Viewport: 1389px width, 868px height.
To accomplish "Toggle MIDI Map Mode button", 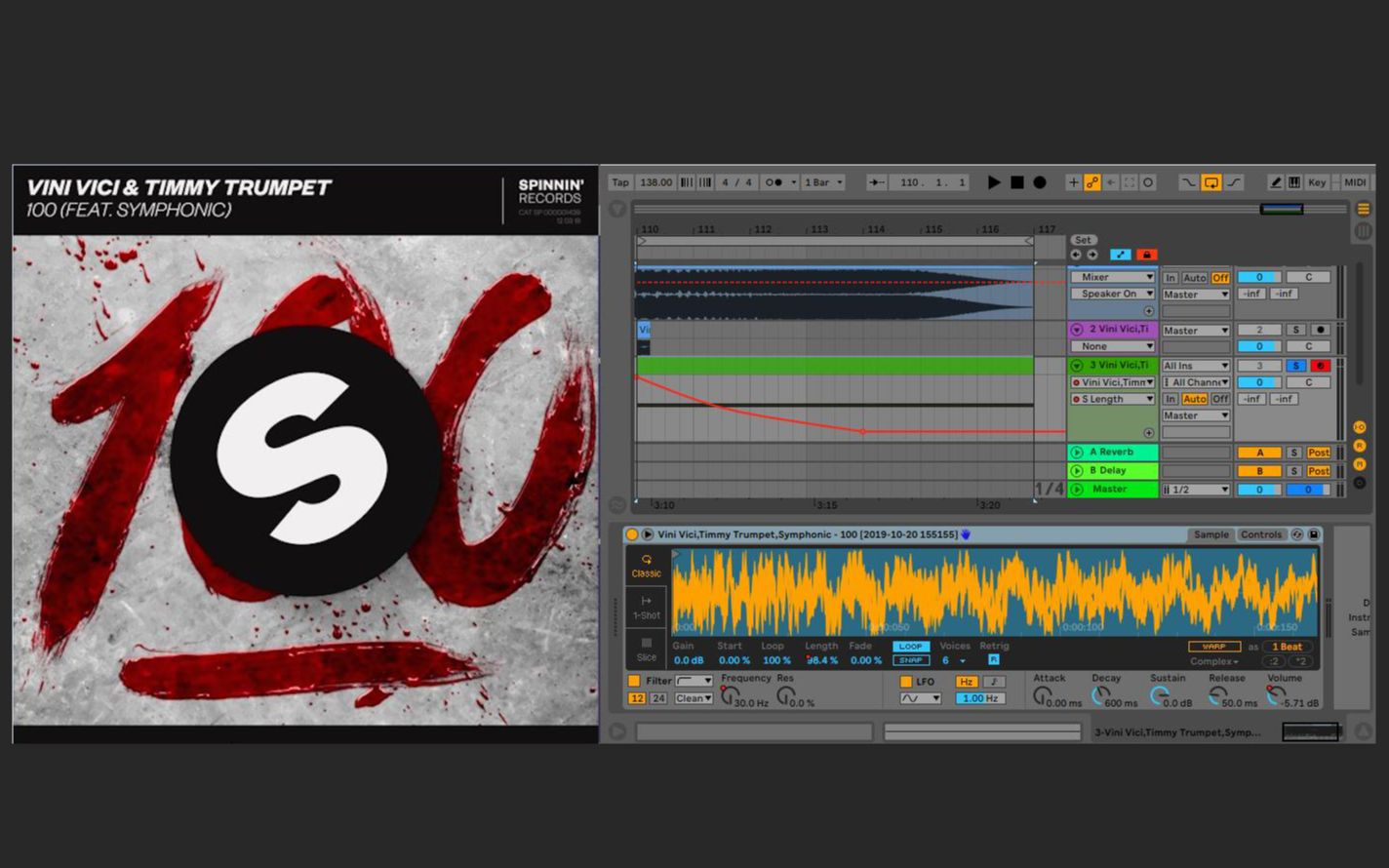I will [x=1355, y=182].
